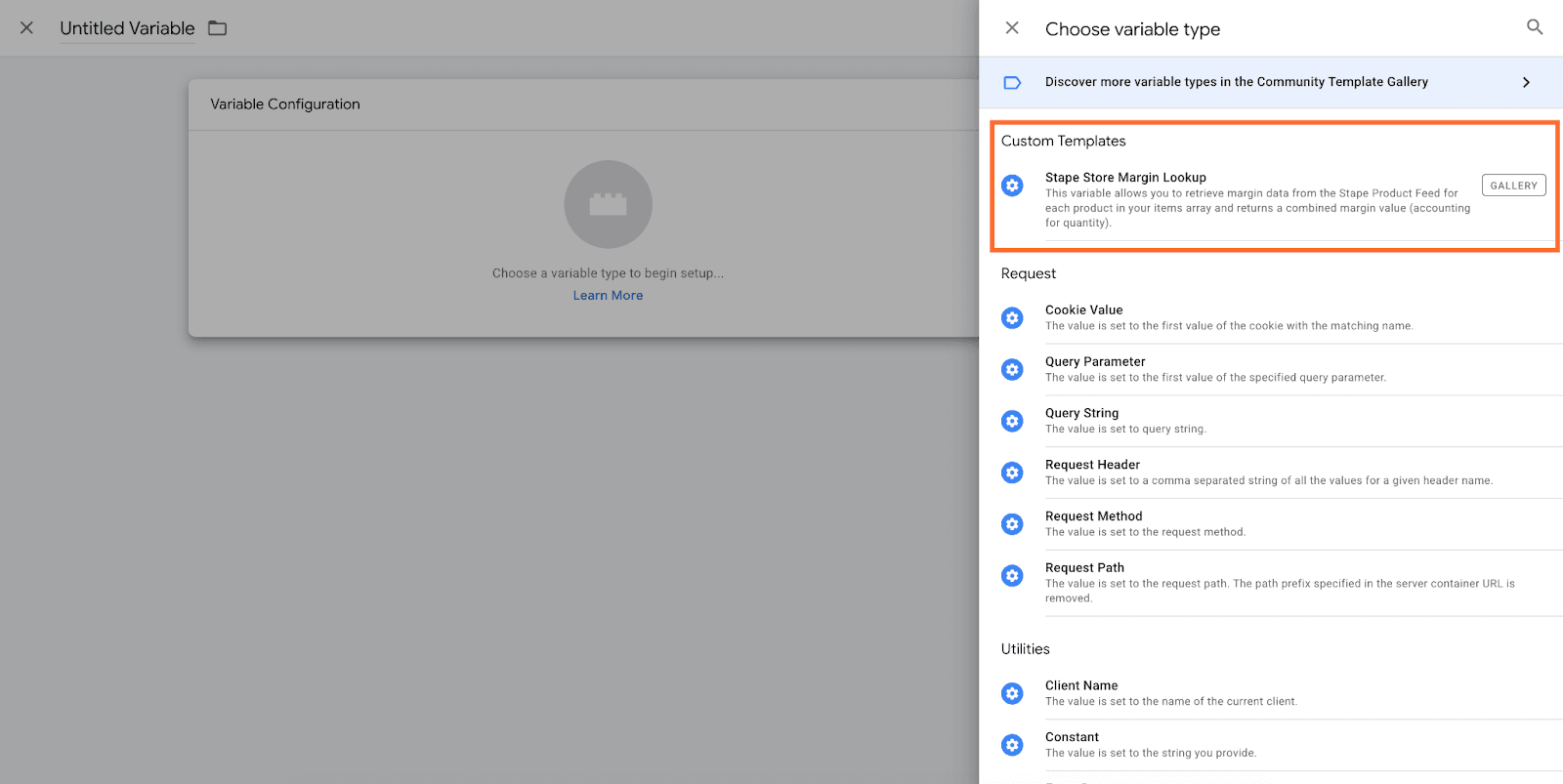Close the Choose variable type panel
The image size is (1563, 784).
coord(1012,28)
